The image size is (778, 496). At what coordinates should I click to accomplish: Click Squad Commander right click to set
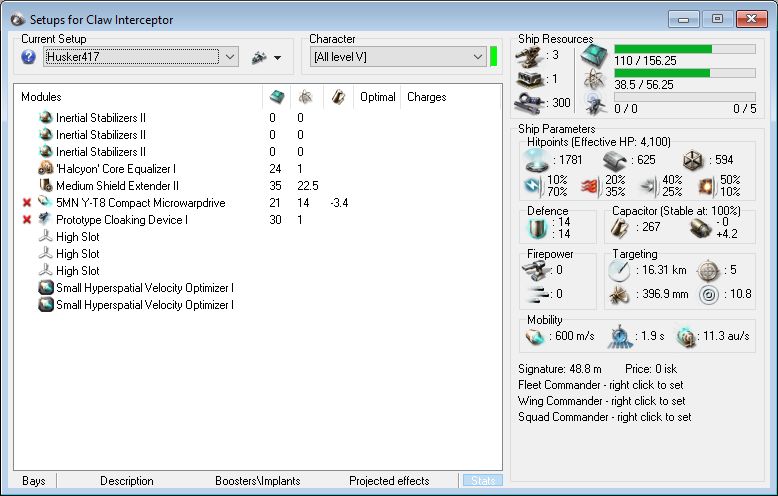[604, 417]
